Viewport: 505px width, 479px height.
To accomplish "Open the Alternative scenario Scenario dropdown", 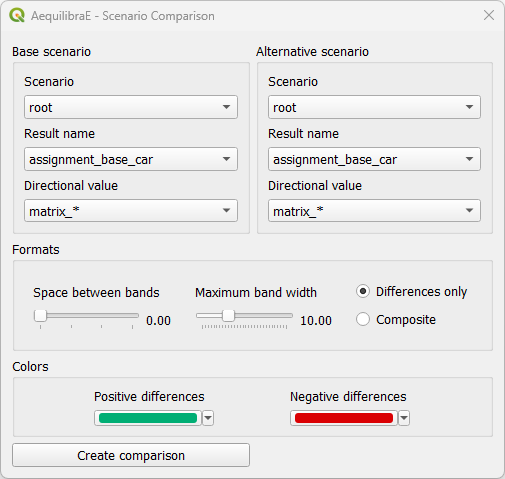I will [x=374, y=107].
